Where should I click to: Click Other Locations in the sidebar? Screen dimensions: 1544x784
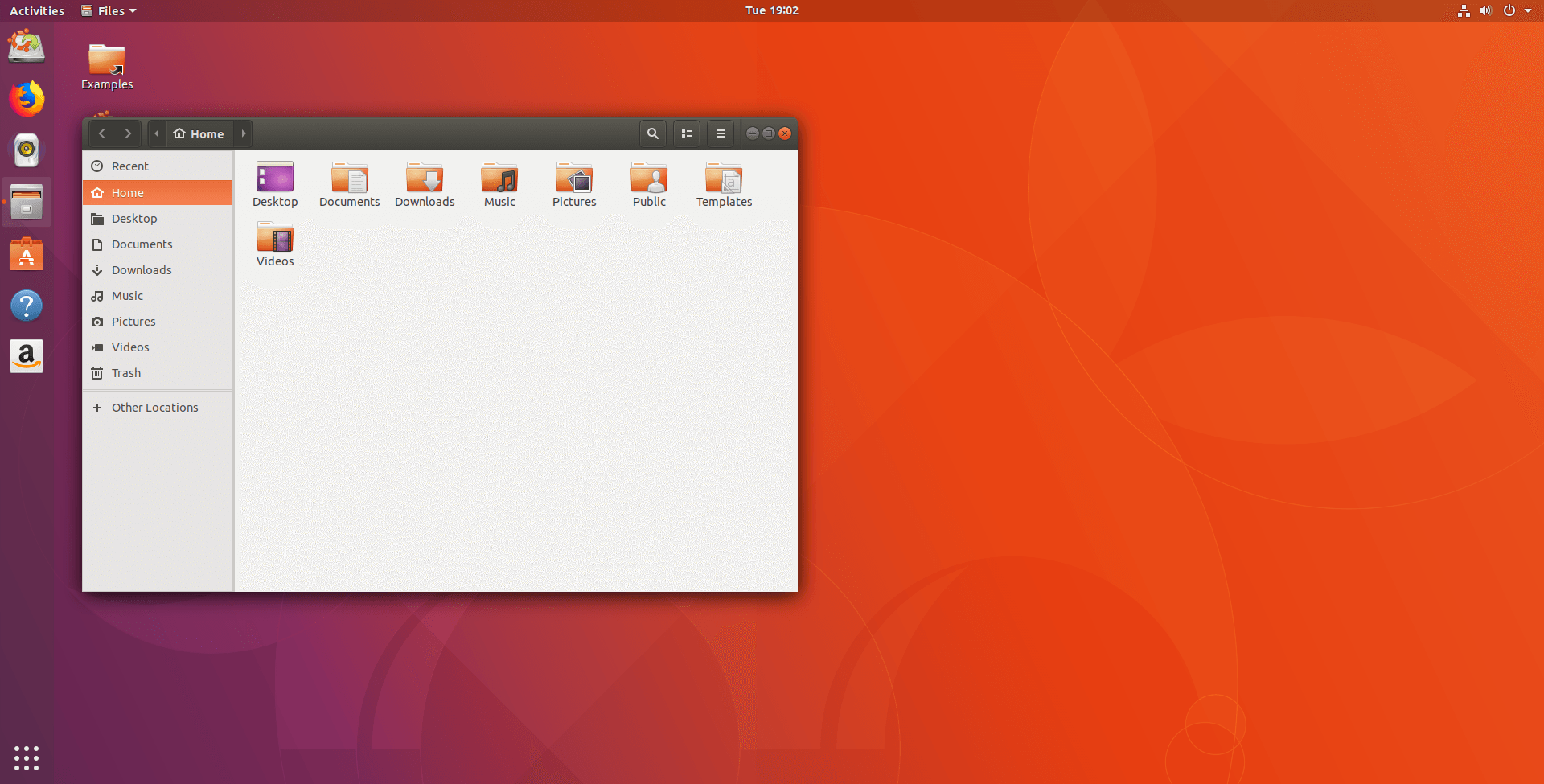click(x=158, y=408)
